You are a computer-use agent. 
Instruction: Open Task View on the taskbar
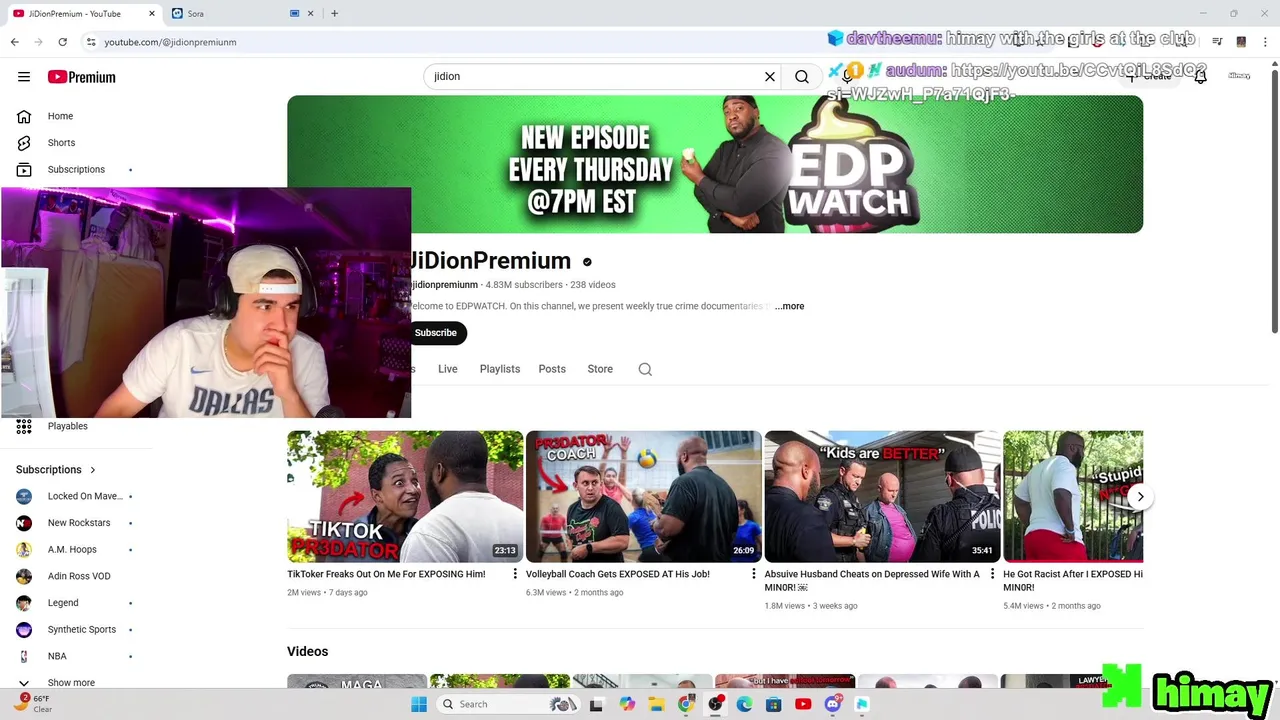point(596,704)
